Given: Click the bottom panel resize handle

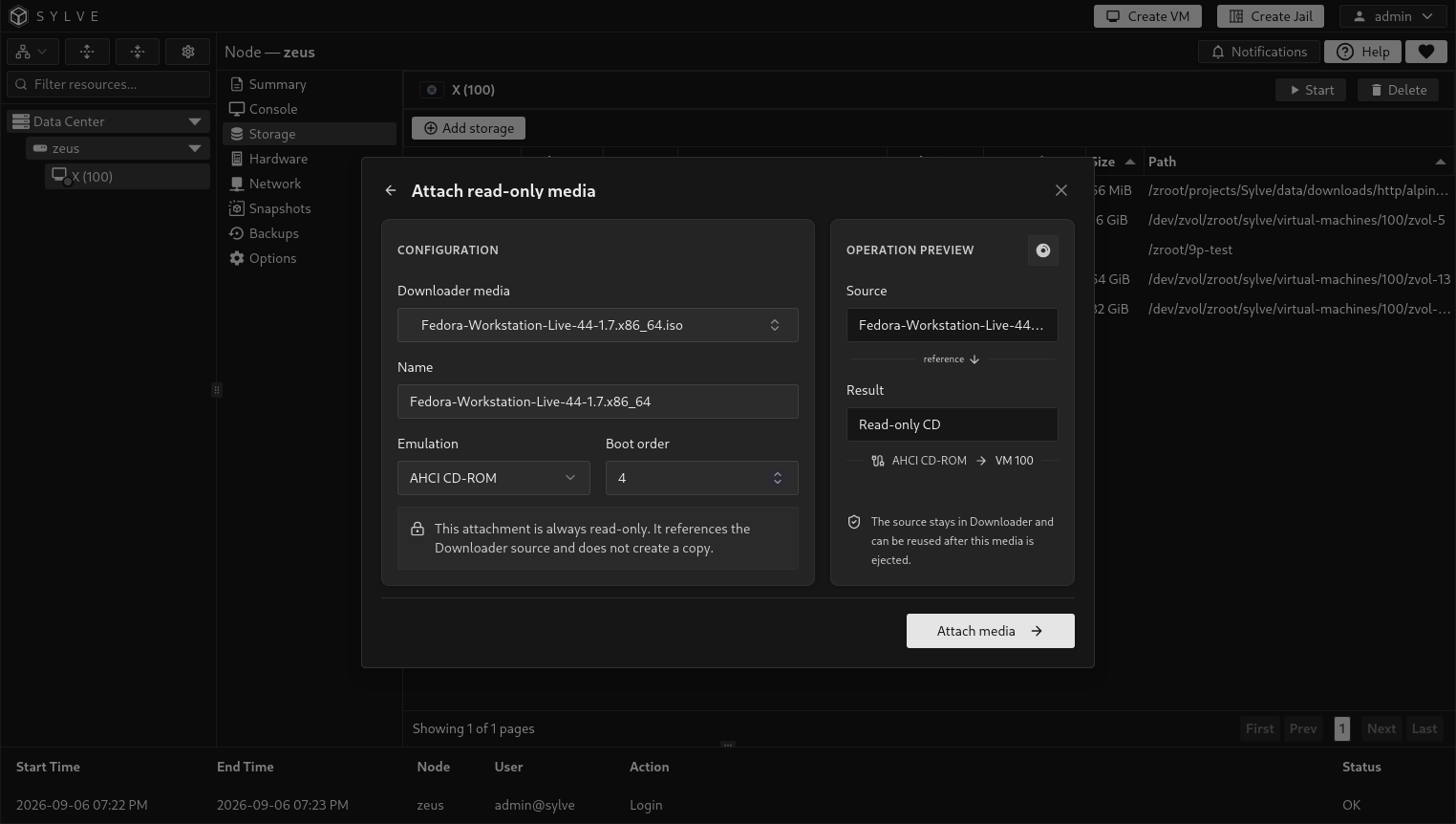Looking at the screenshot, I should [x=728, y=745].
